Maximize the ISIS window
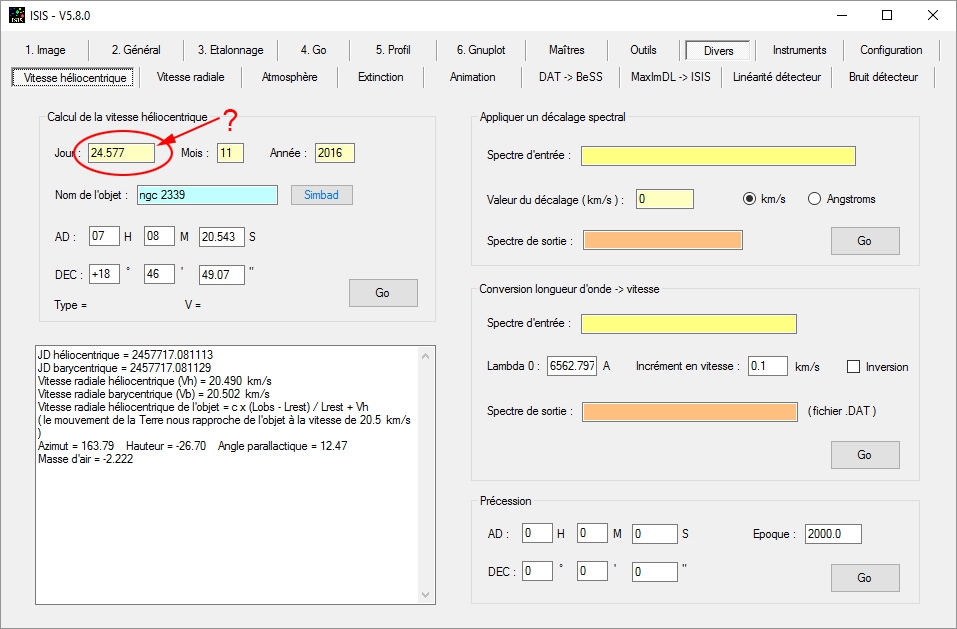Image resolution: width=957 pixels, height=629 pixels. tap(887, 15)
